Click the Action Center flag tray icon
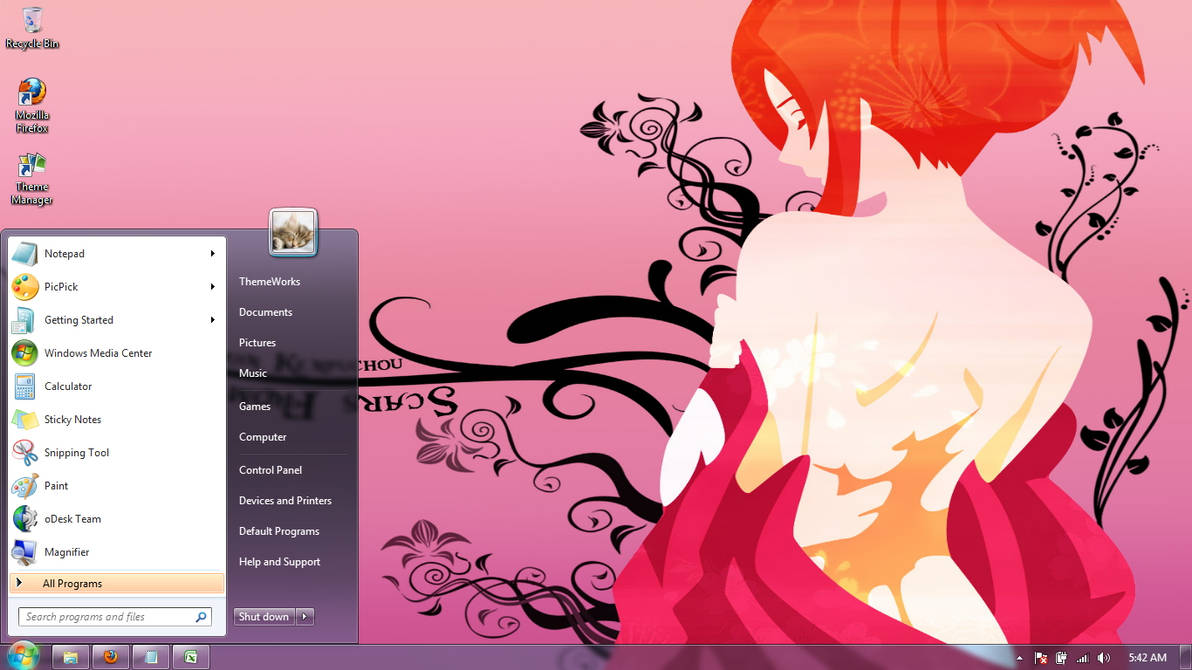Screen dimensions: 1192x670 1041,658
